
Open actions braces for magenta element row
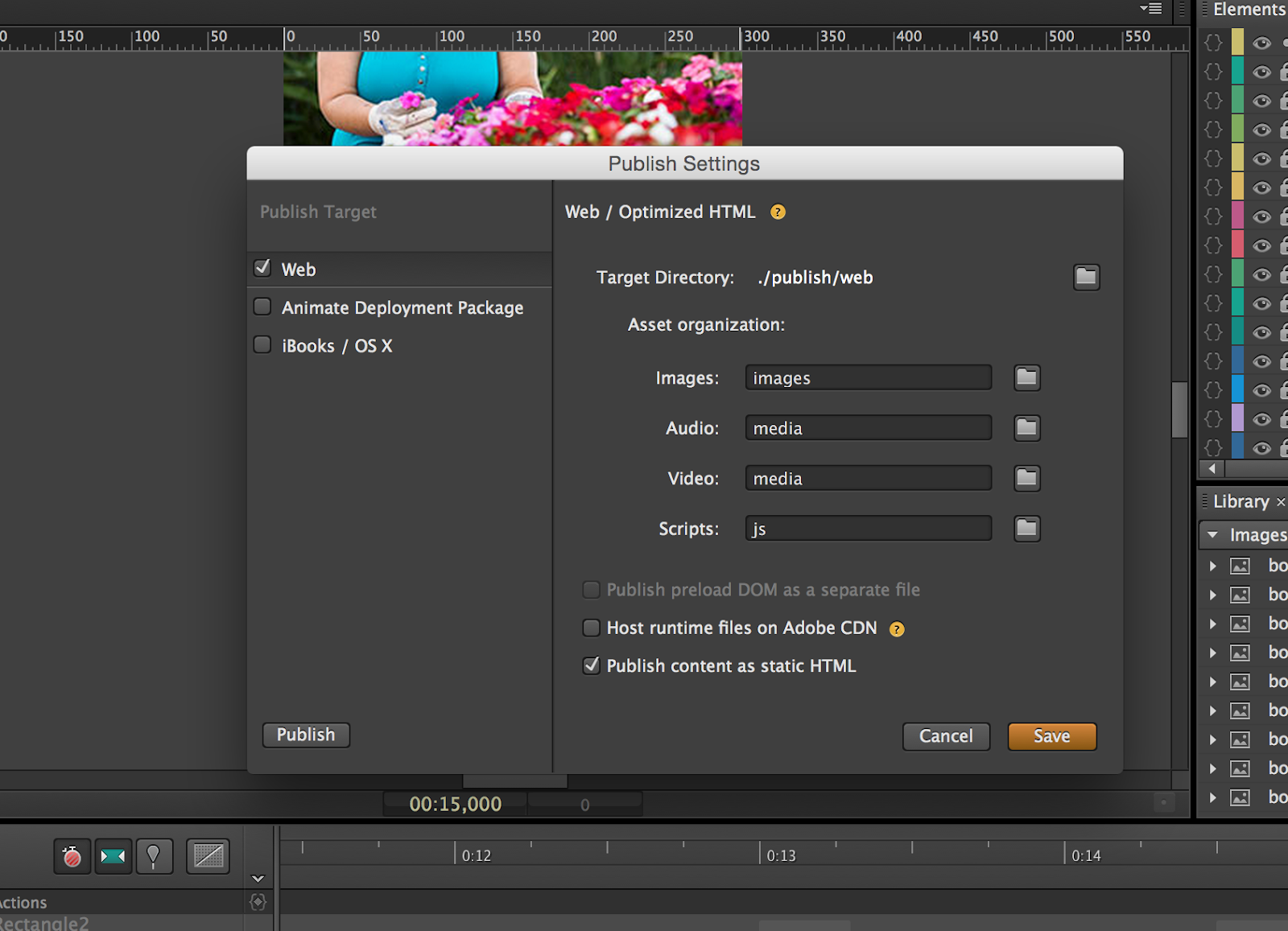1213,216
